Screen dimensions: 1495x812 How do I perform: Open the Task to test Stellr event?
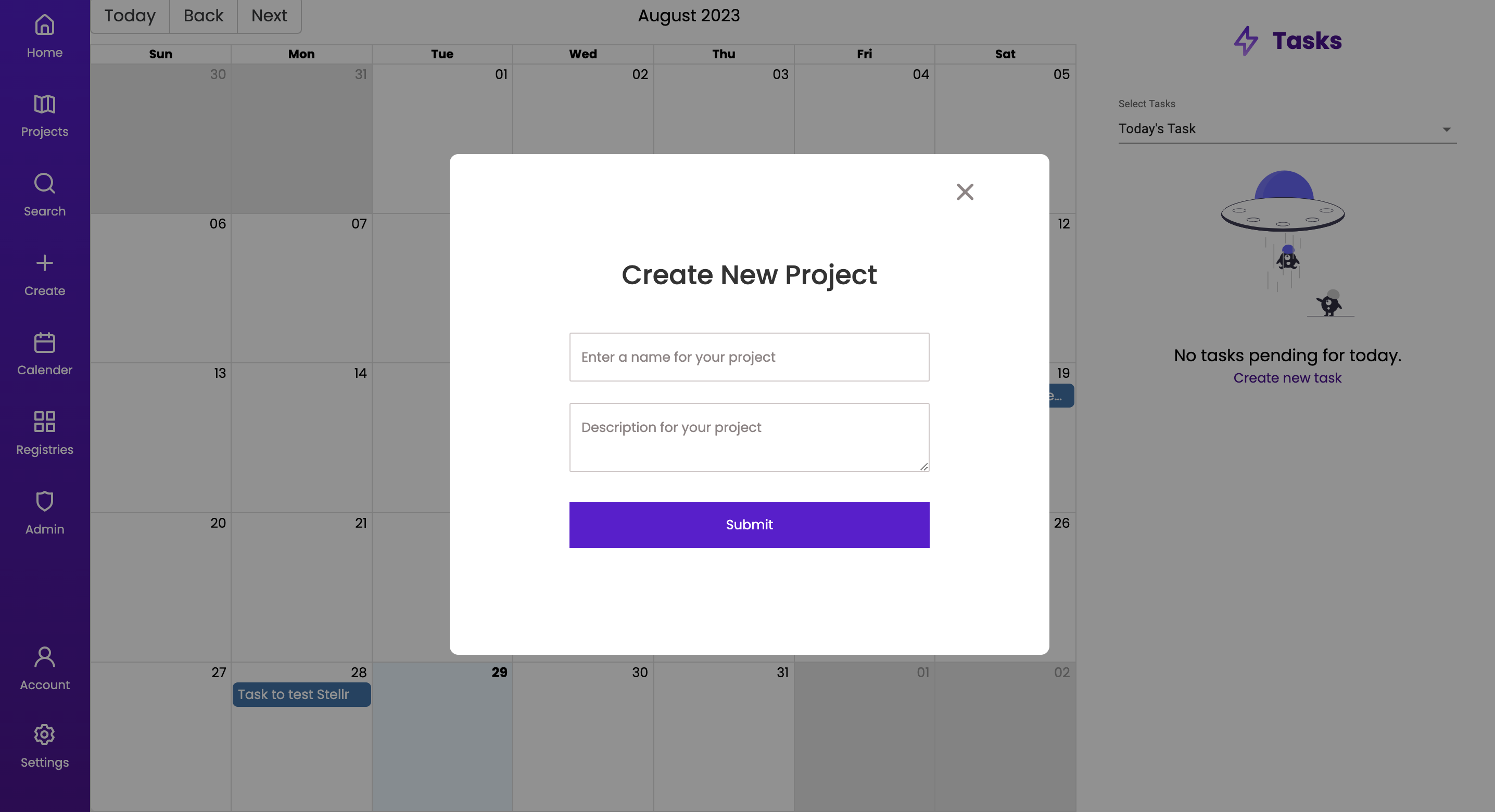click(302, 695)
